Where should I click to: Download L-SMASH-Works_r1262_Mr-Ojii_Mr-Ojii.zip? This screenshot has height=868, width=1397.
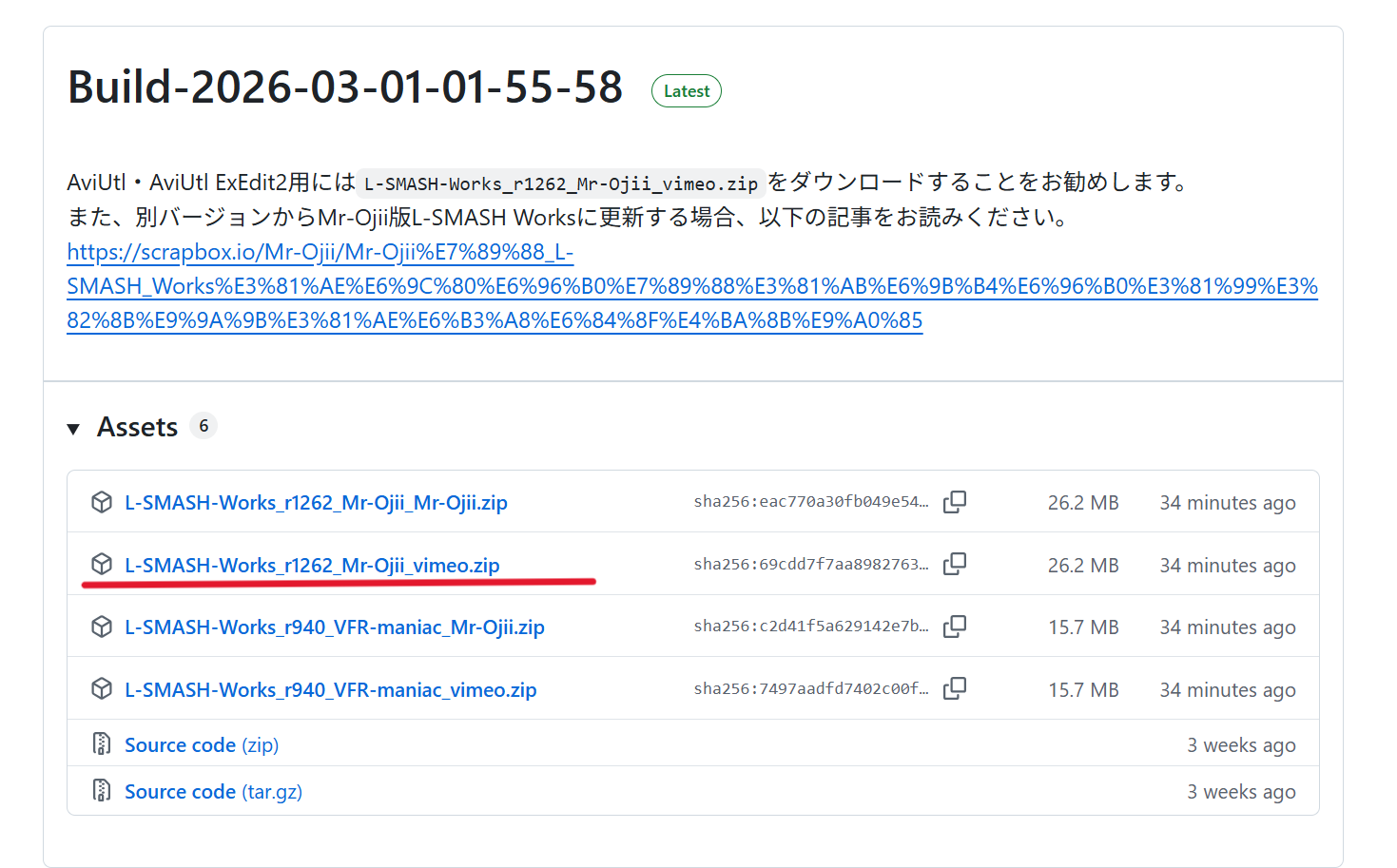316,503
